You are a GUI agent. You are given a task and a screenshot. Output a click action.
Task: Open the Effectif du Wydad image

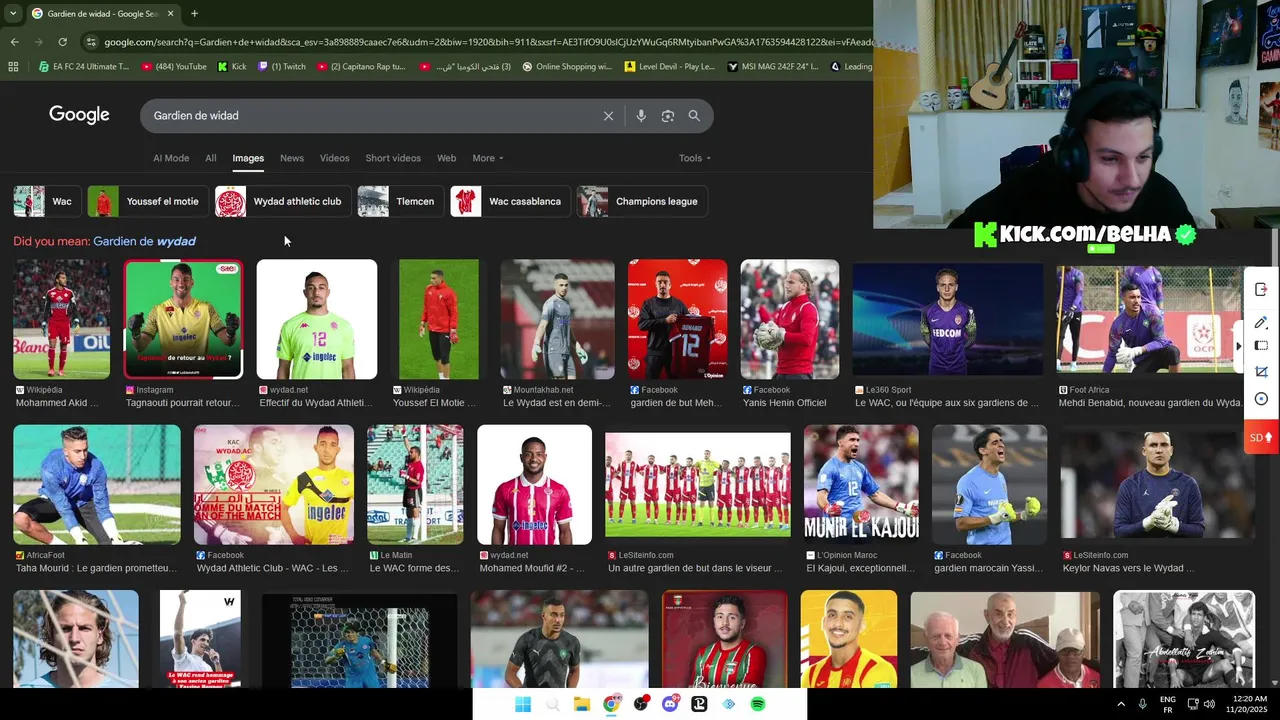[317, 319]
